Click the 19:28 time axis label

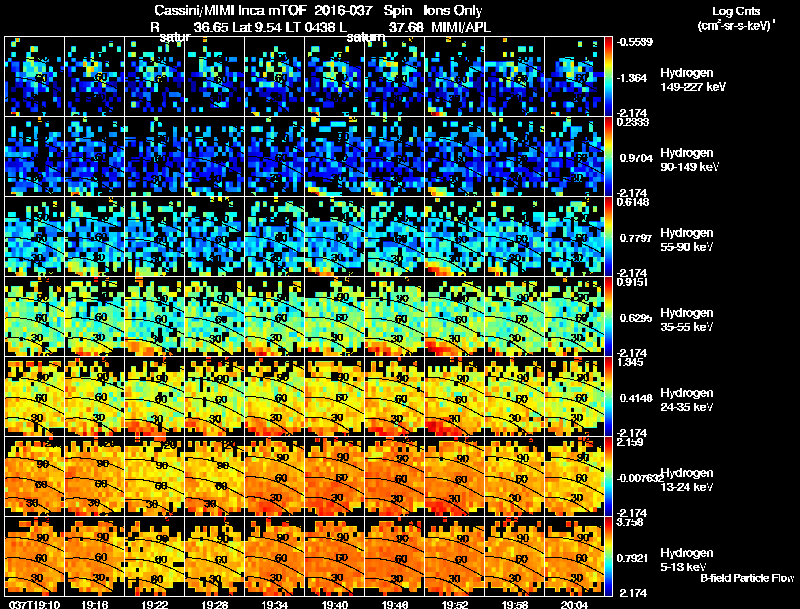pos(214,604)
